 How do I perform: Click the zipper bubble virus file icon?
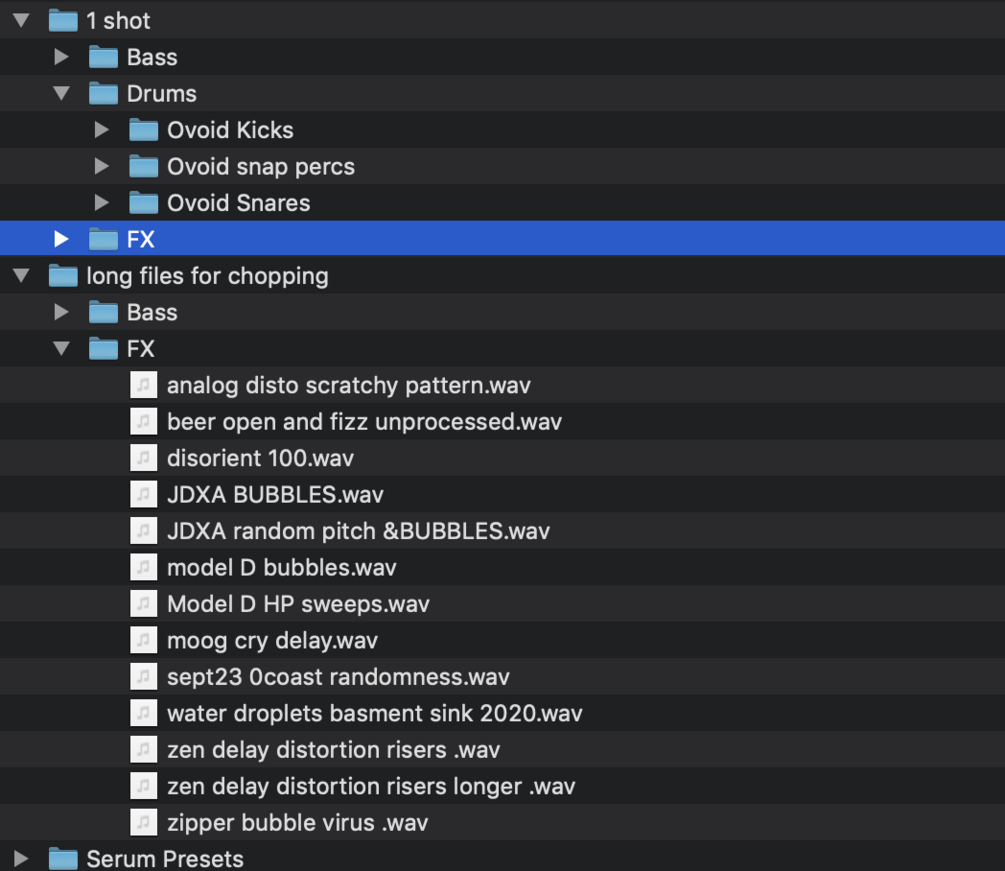click(x=144, y=823)
